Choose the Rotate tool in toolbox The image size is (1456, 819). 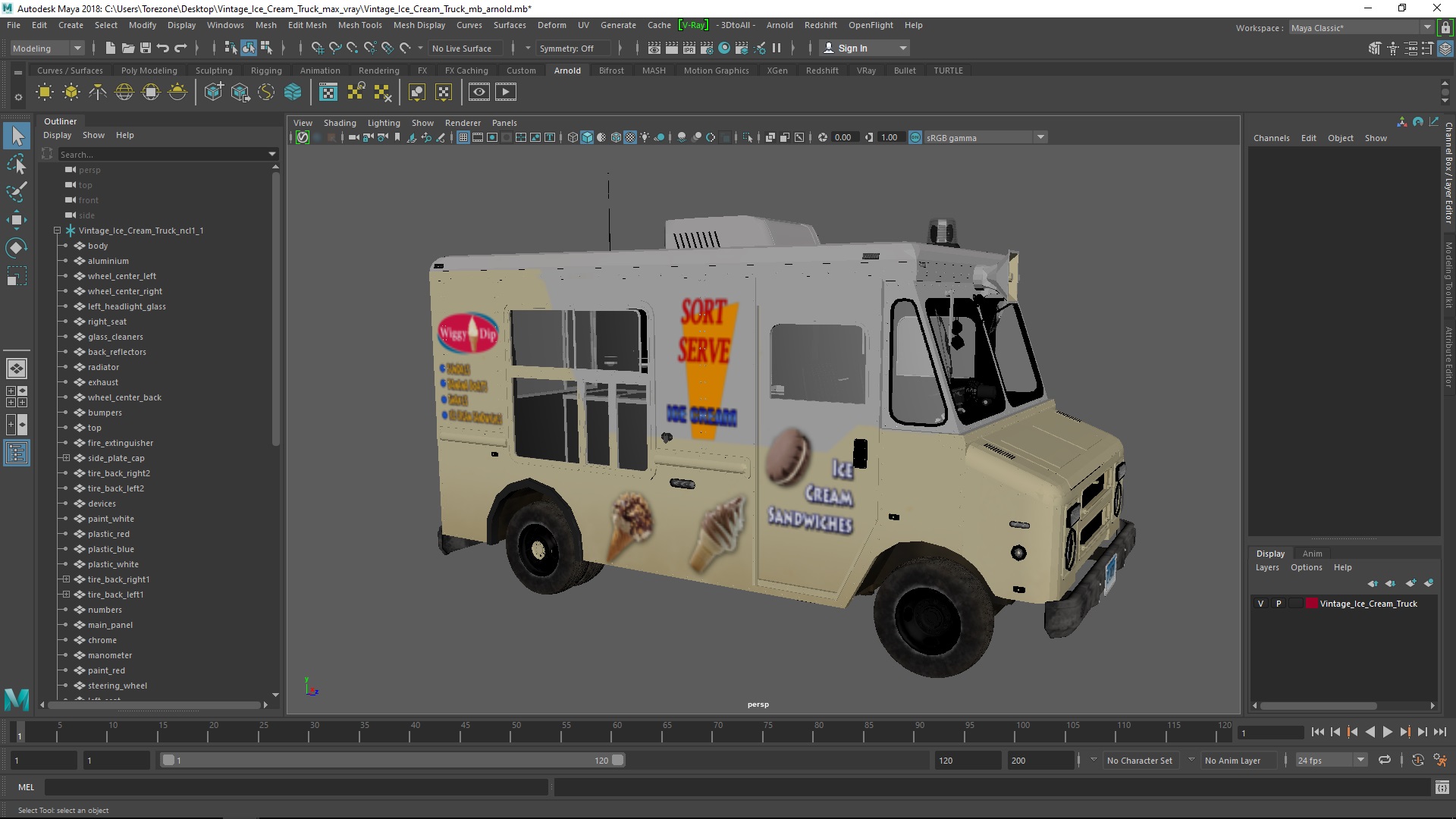pyautogui.click(x=17, y=248)
